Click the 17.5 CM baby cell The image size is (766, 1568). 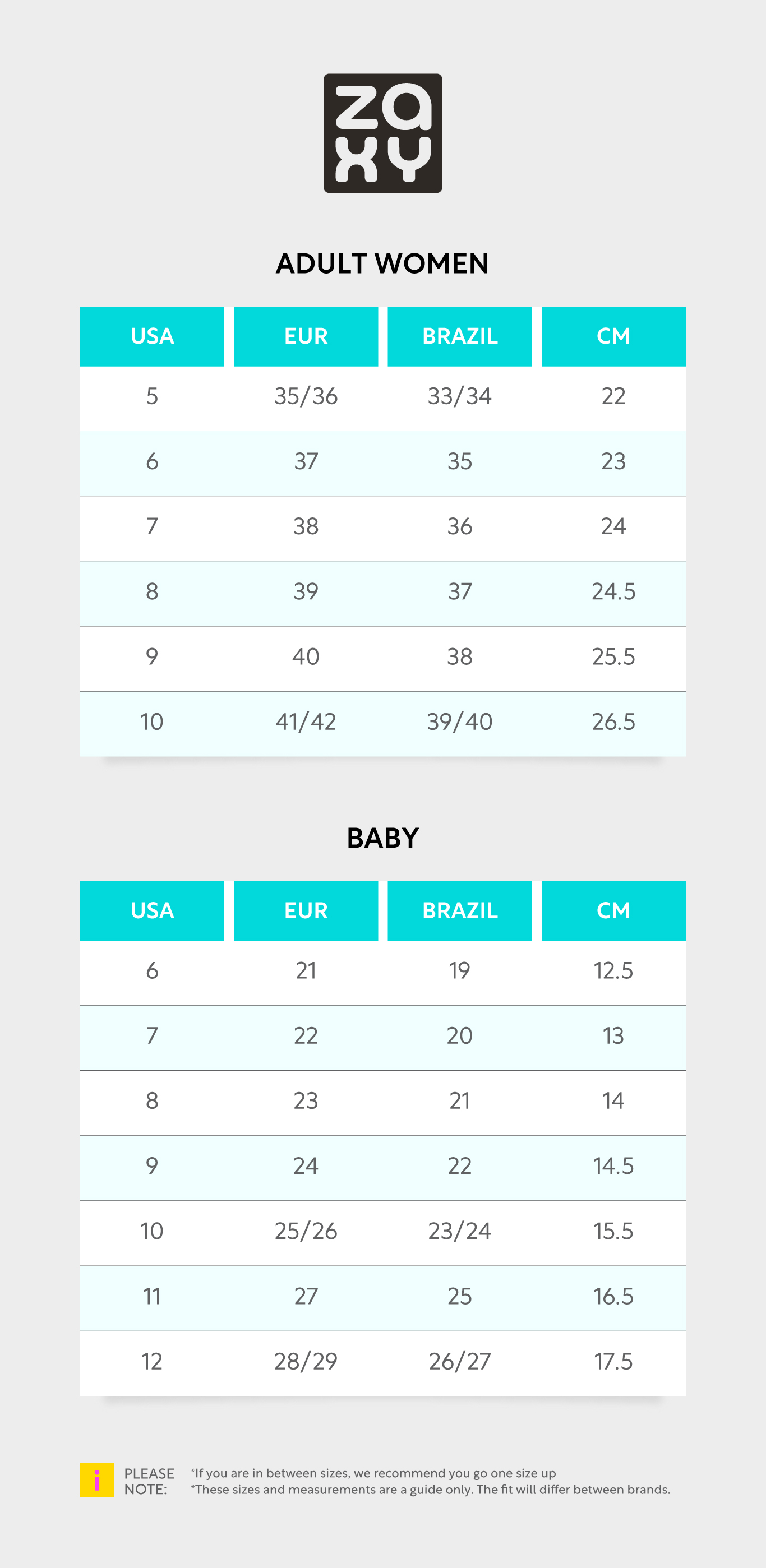614,1361
